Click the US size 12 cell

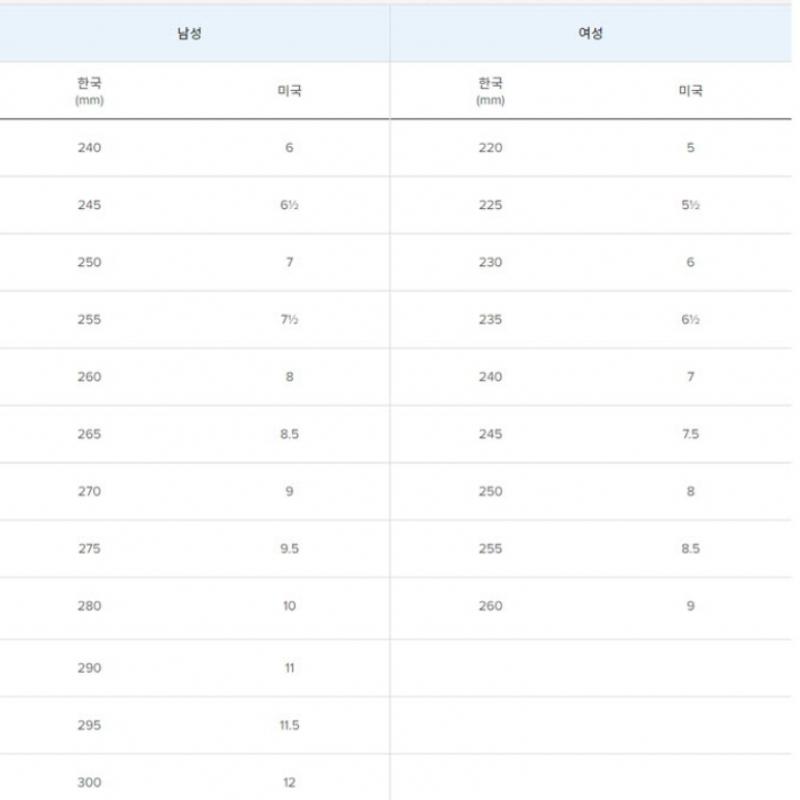click(289, 782)
